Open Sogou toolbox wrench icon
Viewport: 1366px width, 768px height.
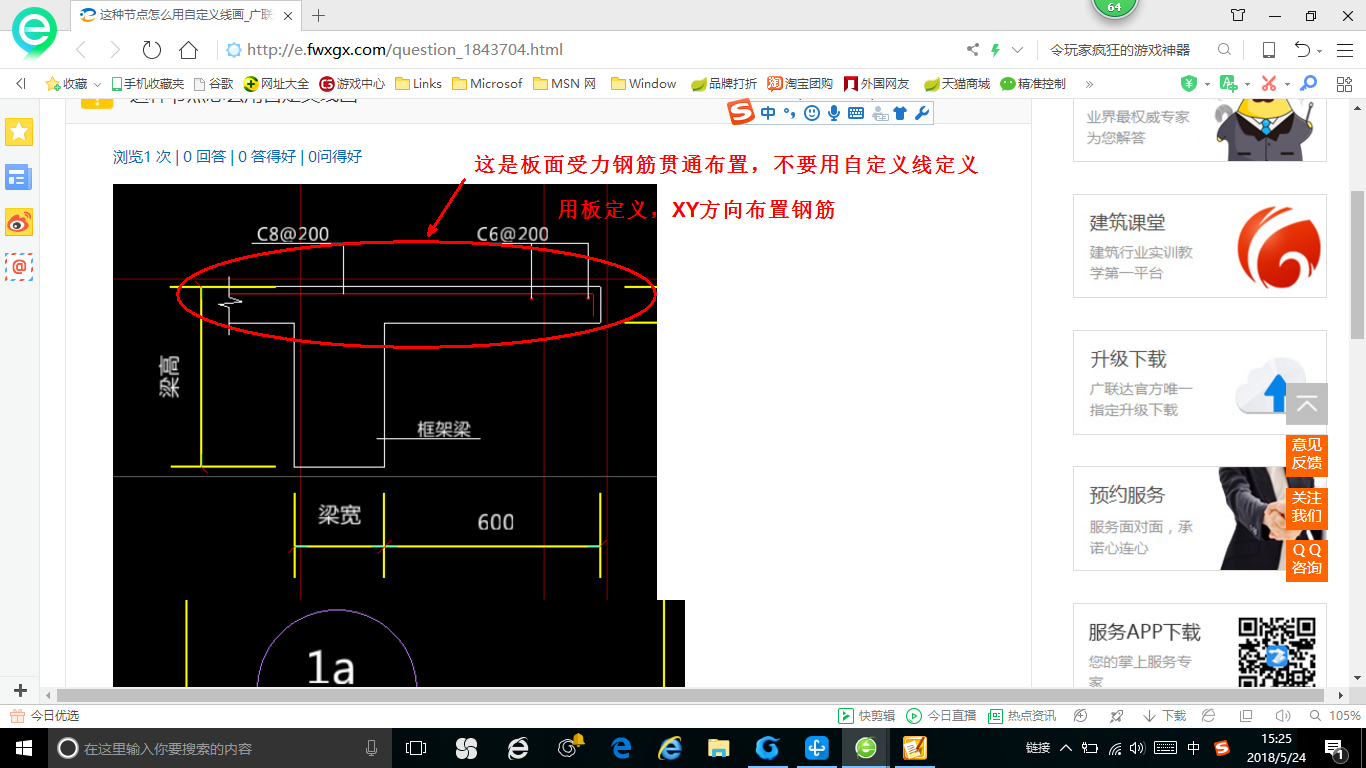tap(922, 113)
